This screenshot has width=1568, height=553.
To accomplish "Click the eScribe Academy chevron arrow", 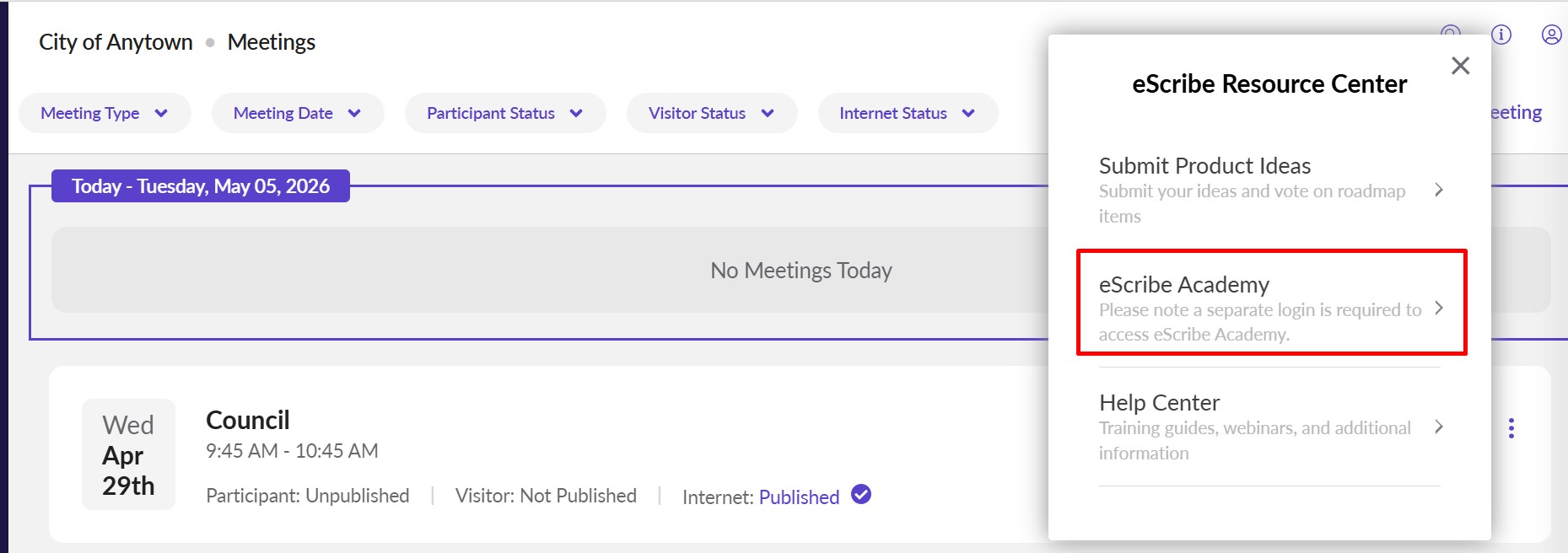I will point(1439,308).
